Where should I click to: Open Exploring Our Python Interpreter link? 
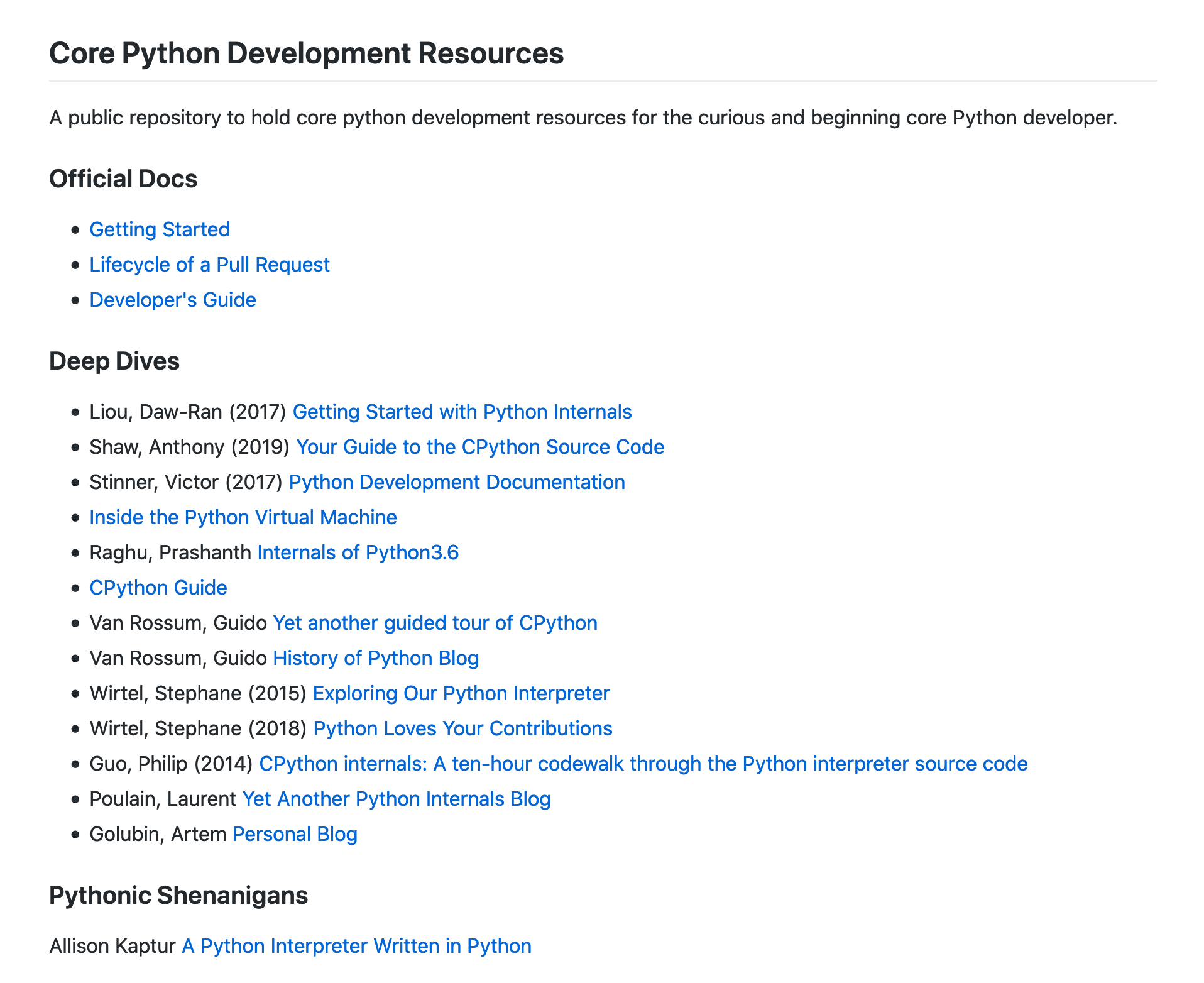point(461,693)
